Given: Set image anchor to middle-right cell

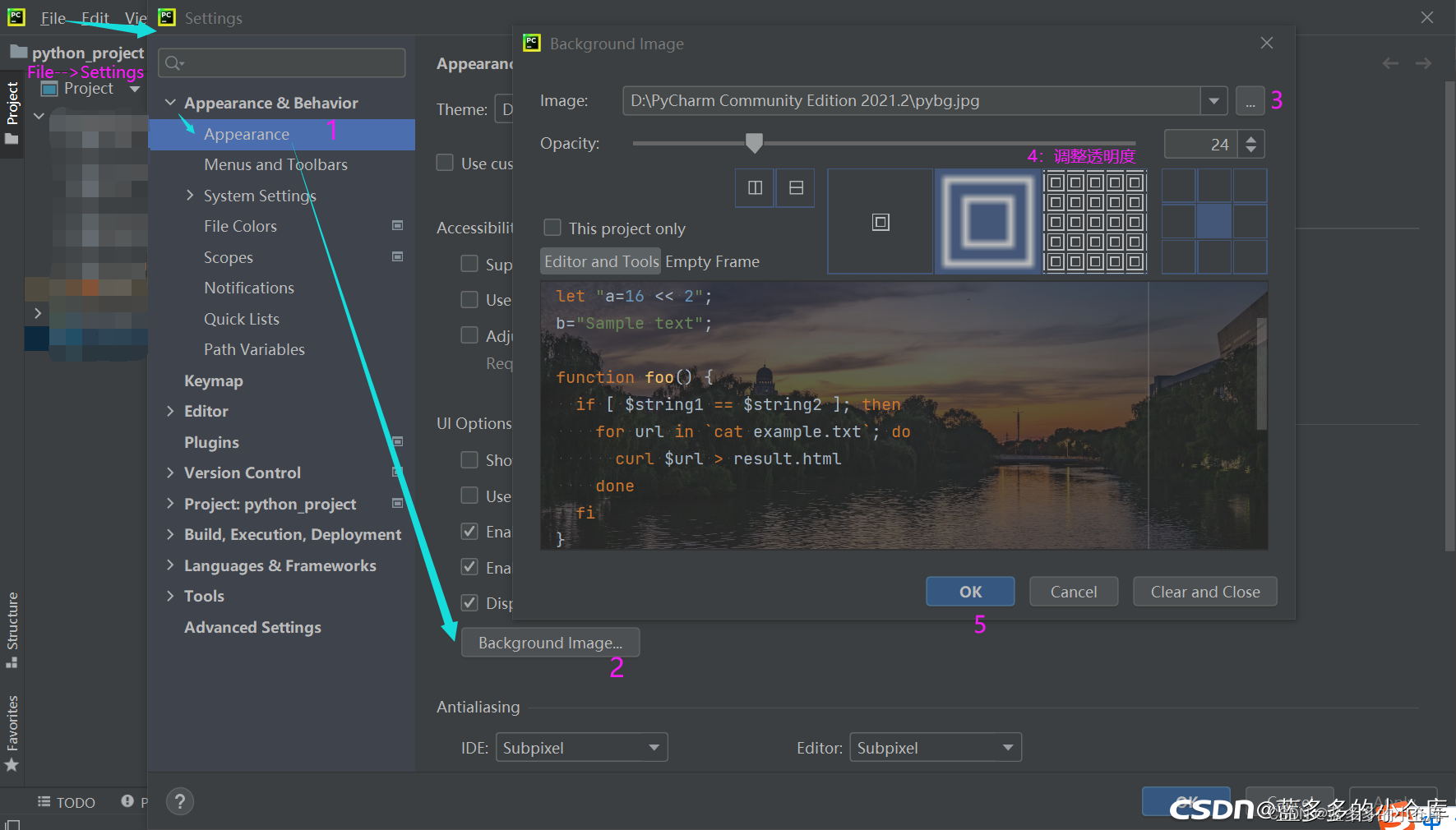Looking at the screenshot, I should (1250, 222).
